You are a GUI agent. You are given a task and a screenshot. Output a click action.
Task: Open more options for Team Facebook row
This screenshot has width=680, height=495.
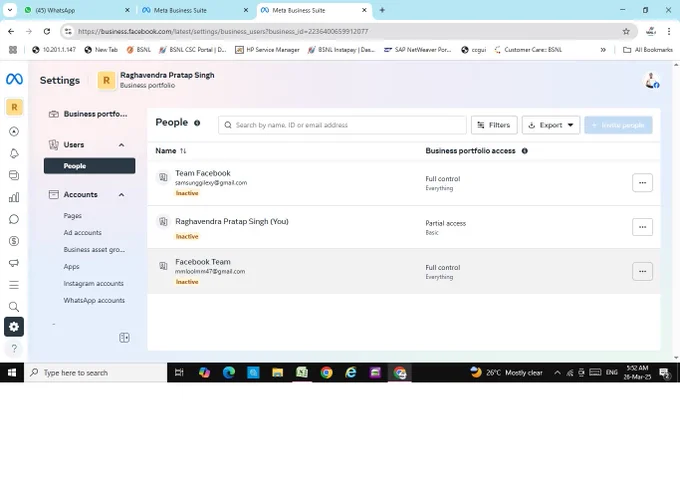642,183
